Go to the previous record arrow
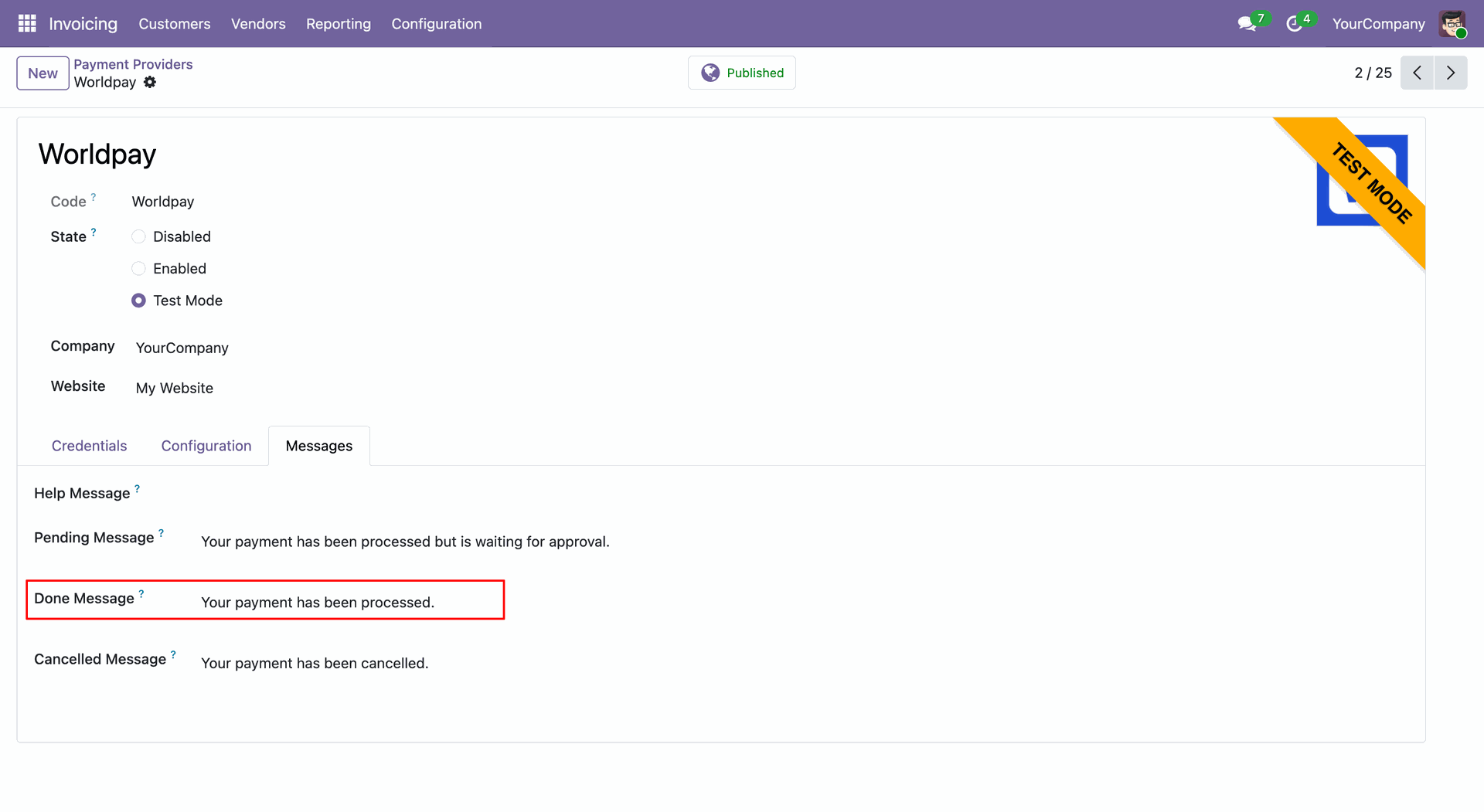 click(1417, 73)
